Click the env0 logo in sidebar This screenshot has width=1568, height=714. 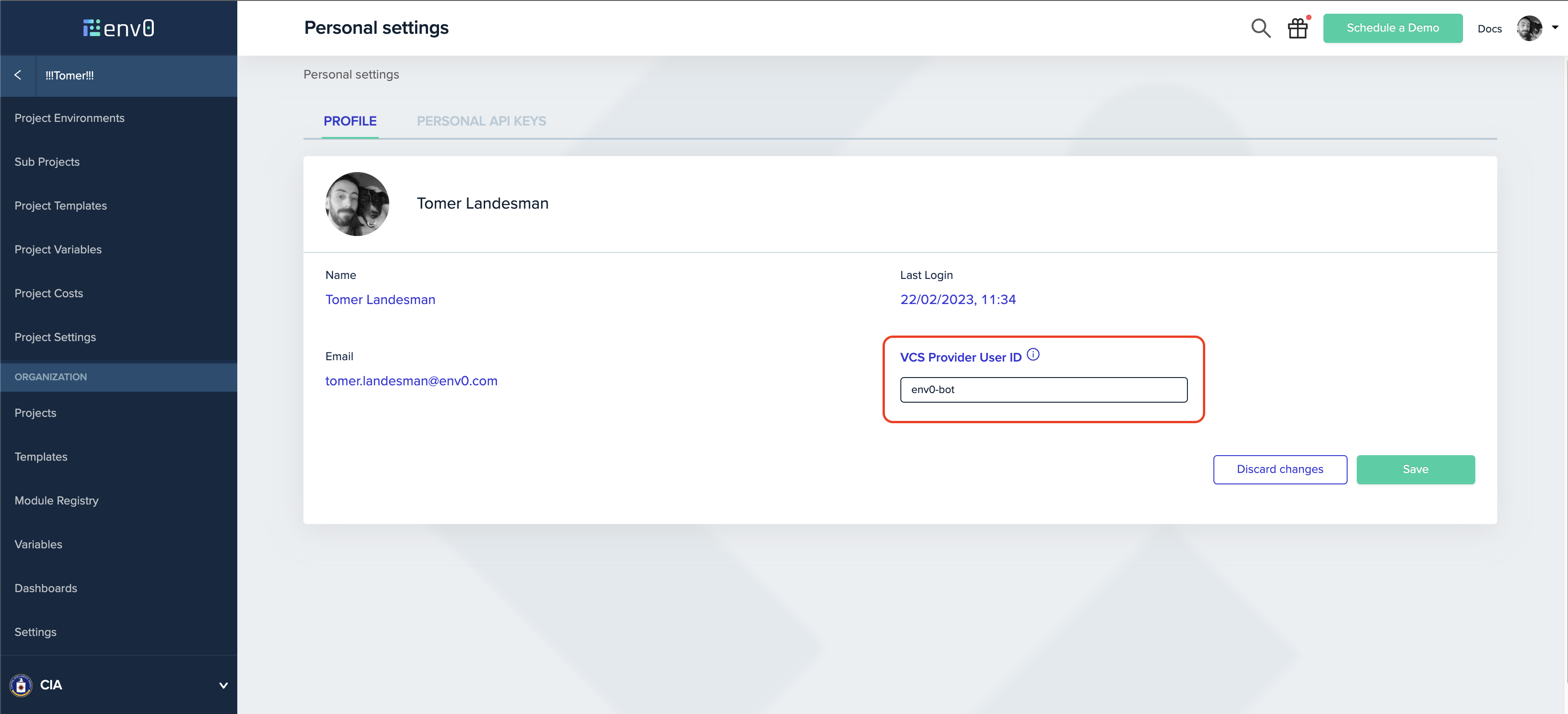tap(119, 28)
